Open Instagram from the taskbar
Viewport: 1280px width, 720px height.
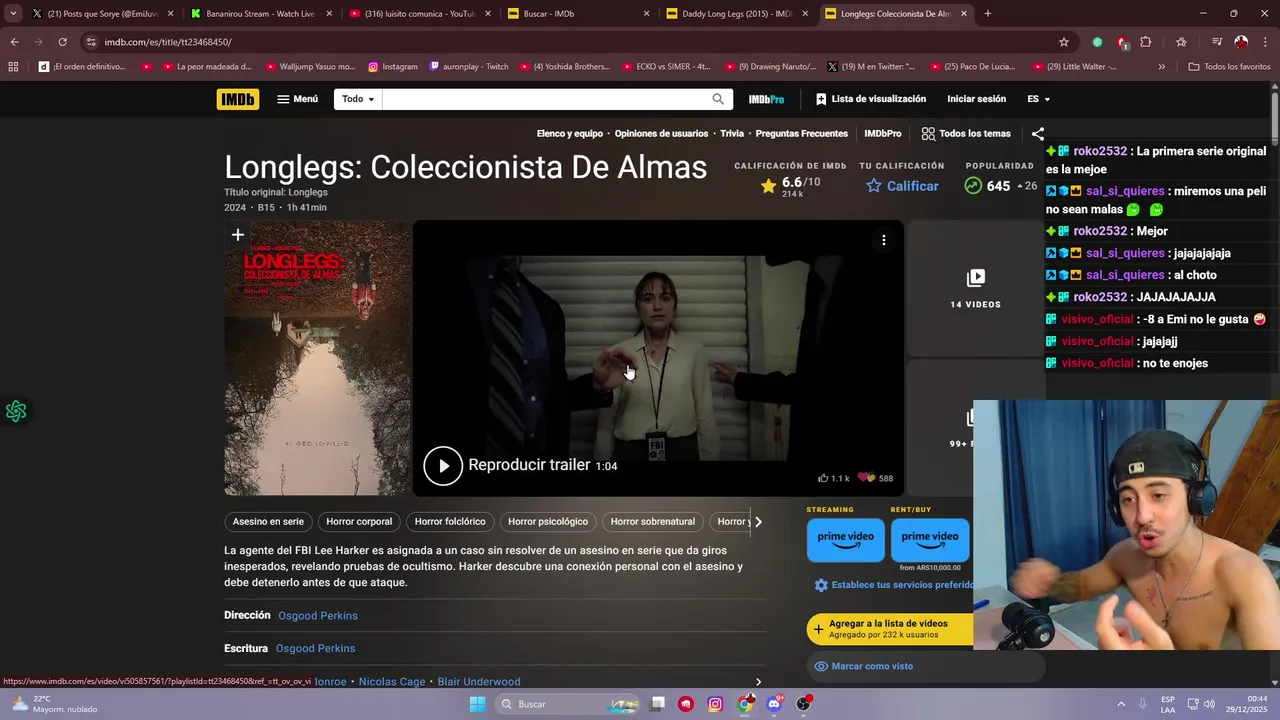[x=715, y=704]
